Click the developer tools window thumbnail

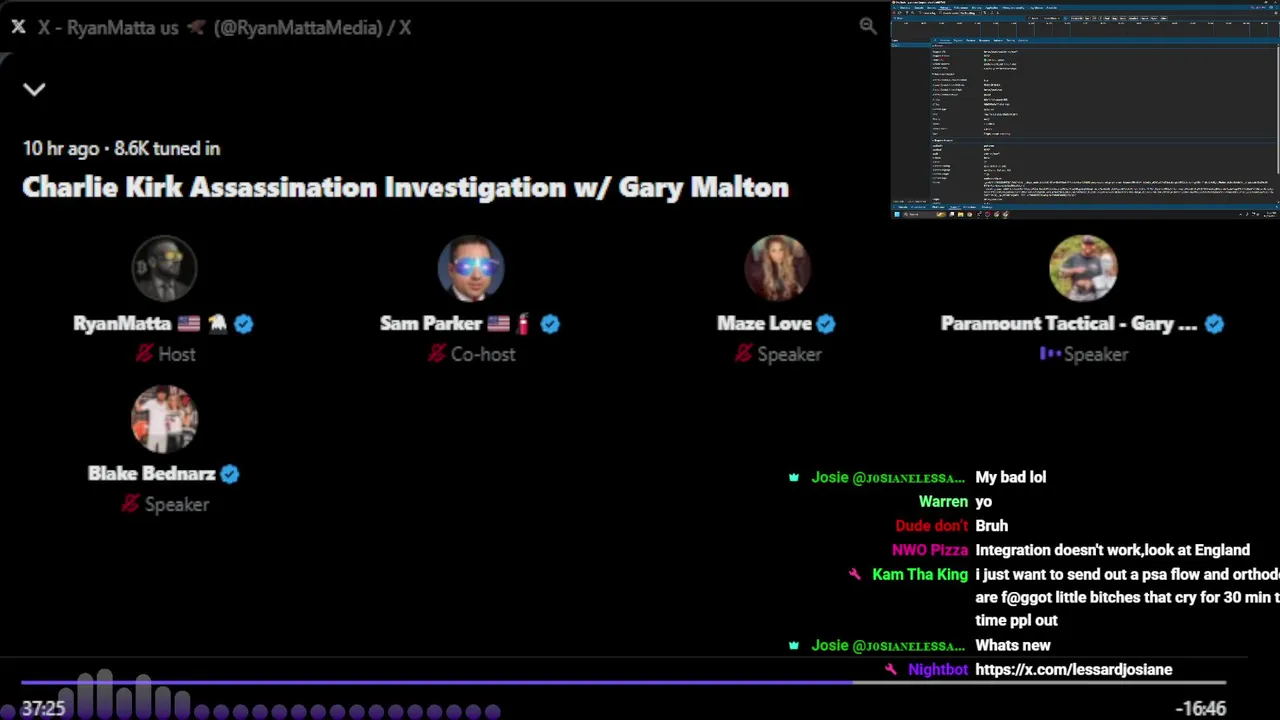point(1085,110)
